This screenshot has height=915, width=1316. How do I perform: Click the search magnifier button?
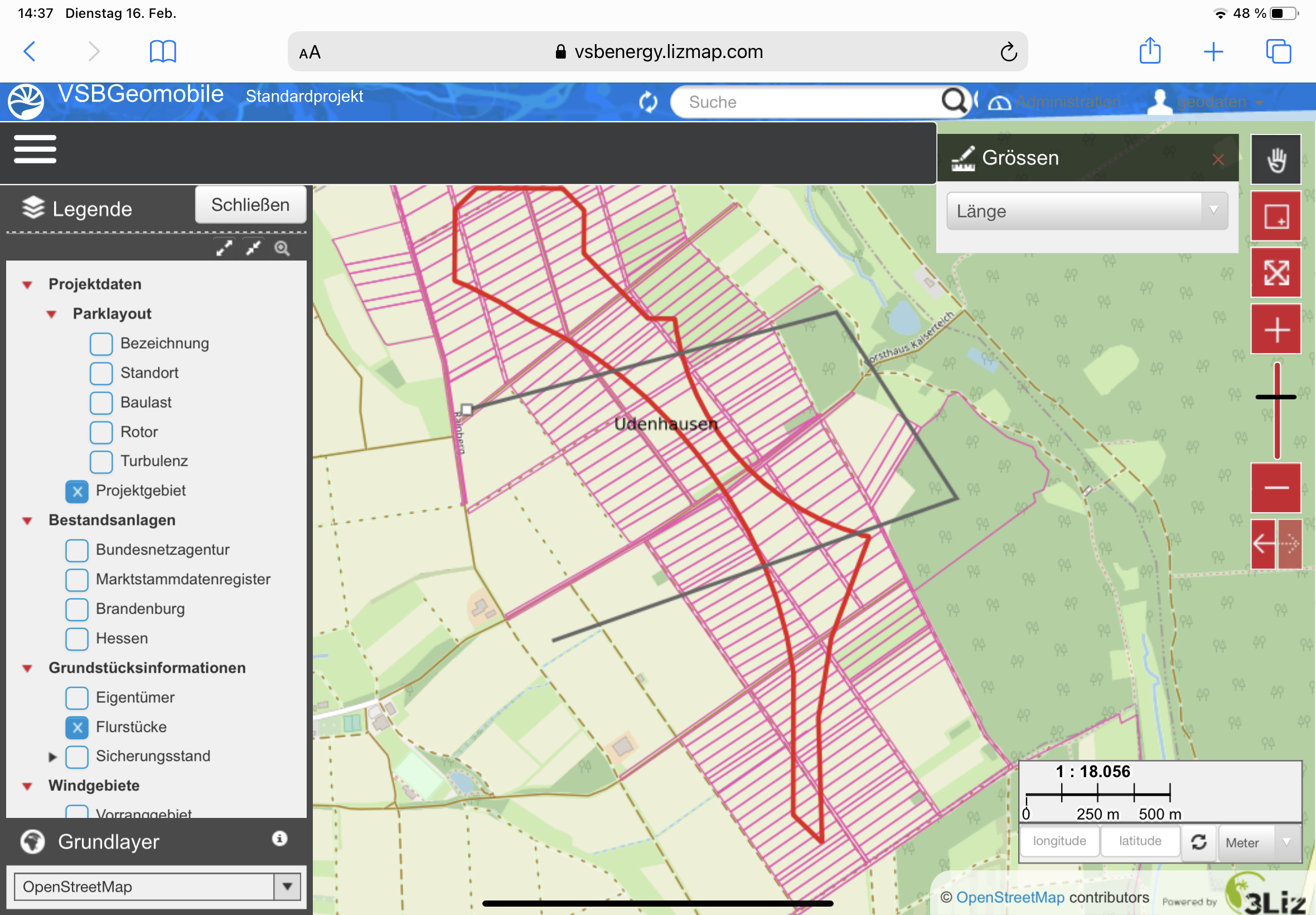[955, 101]
